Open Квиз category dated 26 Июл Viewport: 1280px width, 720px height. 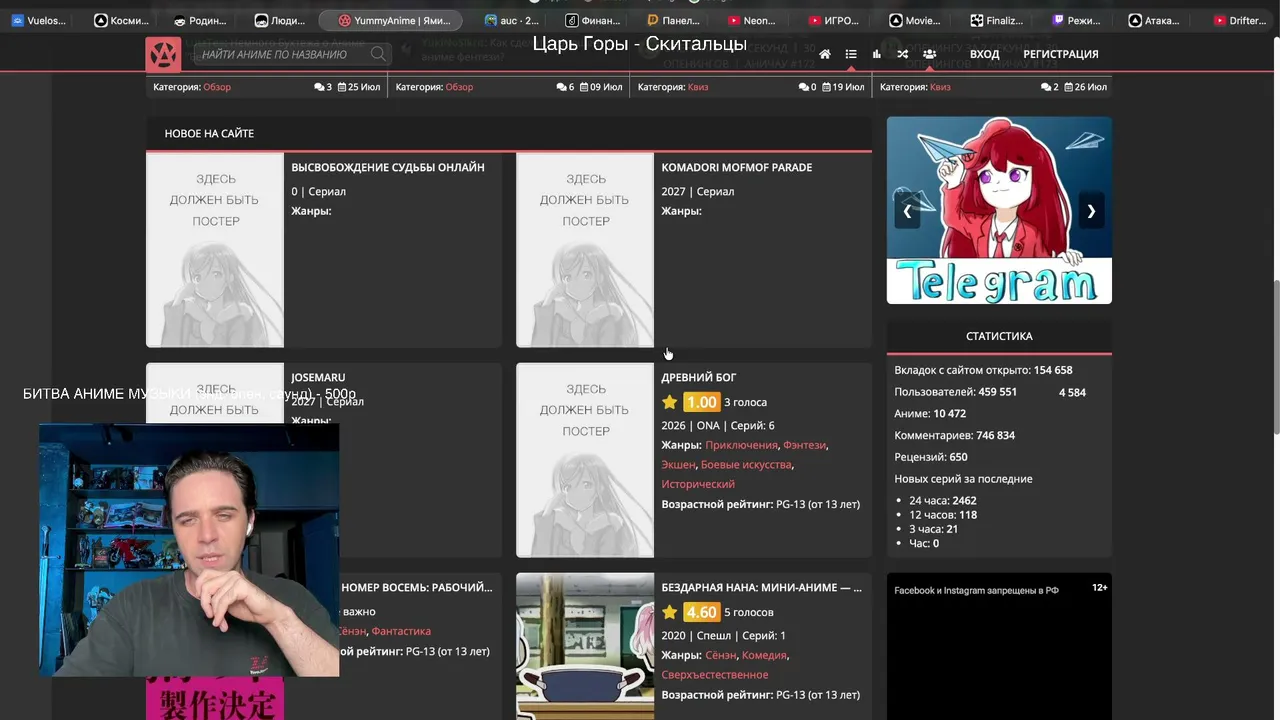tap(940, 87)
